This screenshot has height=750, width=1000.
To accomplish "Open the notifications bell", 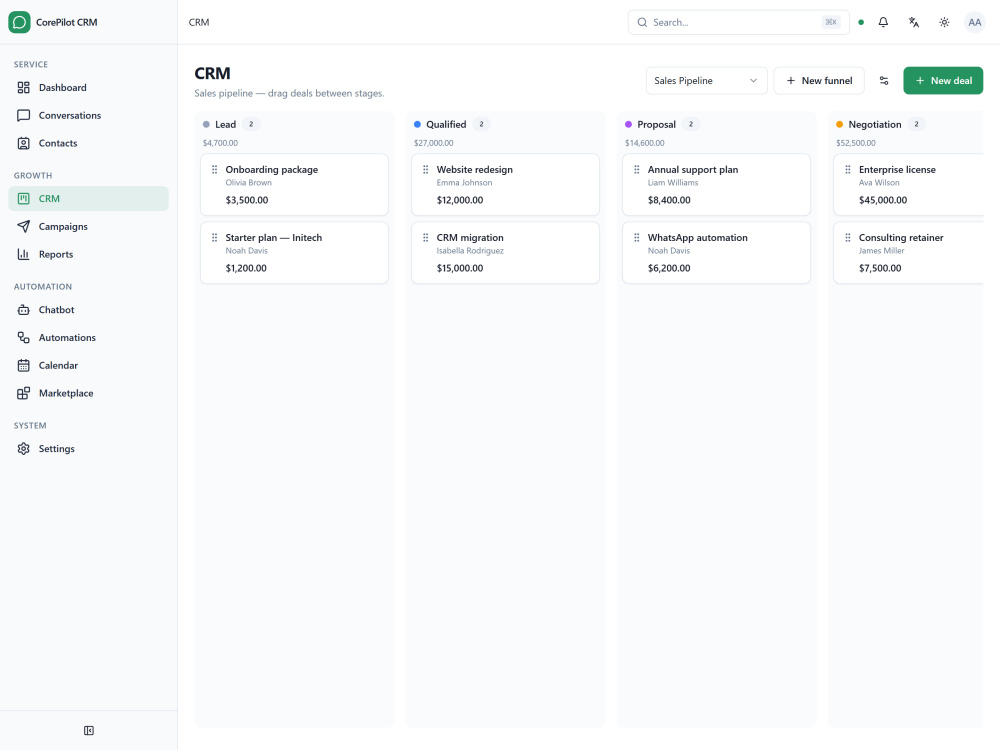I will pos(883,22).
